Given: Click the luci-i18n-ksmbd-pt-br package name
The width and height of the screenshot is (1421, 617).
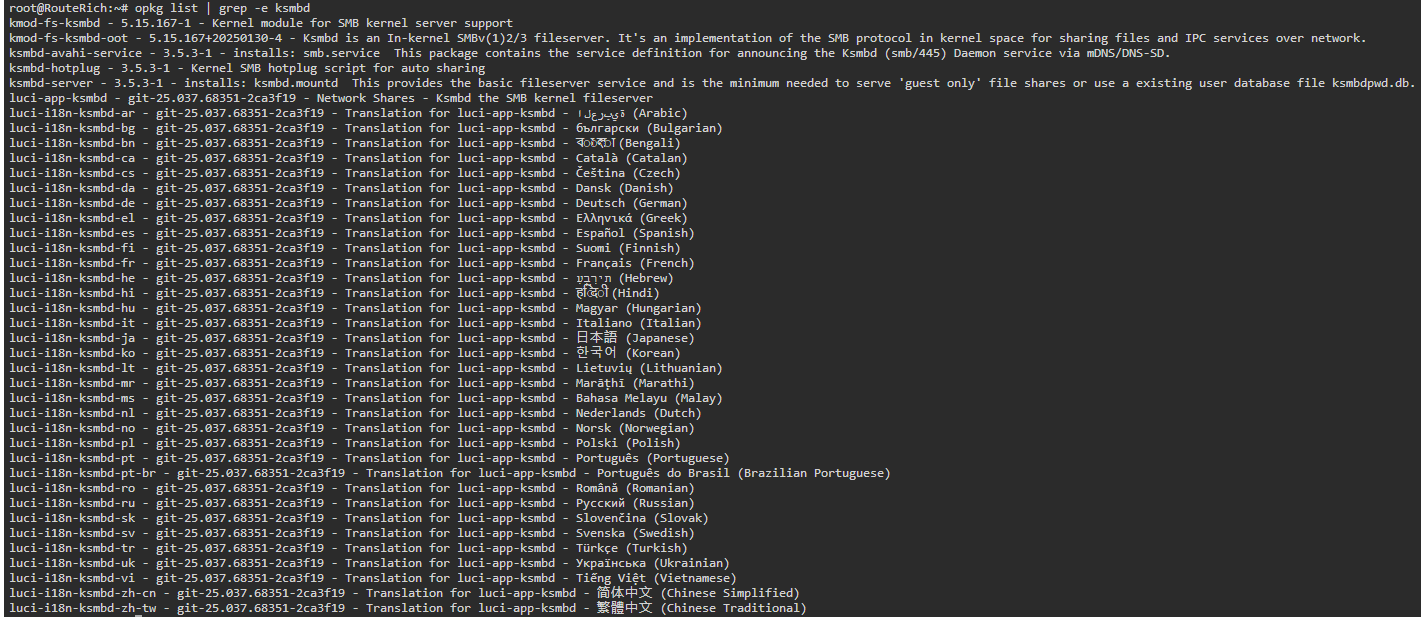Looking at the screenshot, I should point(82,473).
